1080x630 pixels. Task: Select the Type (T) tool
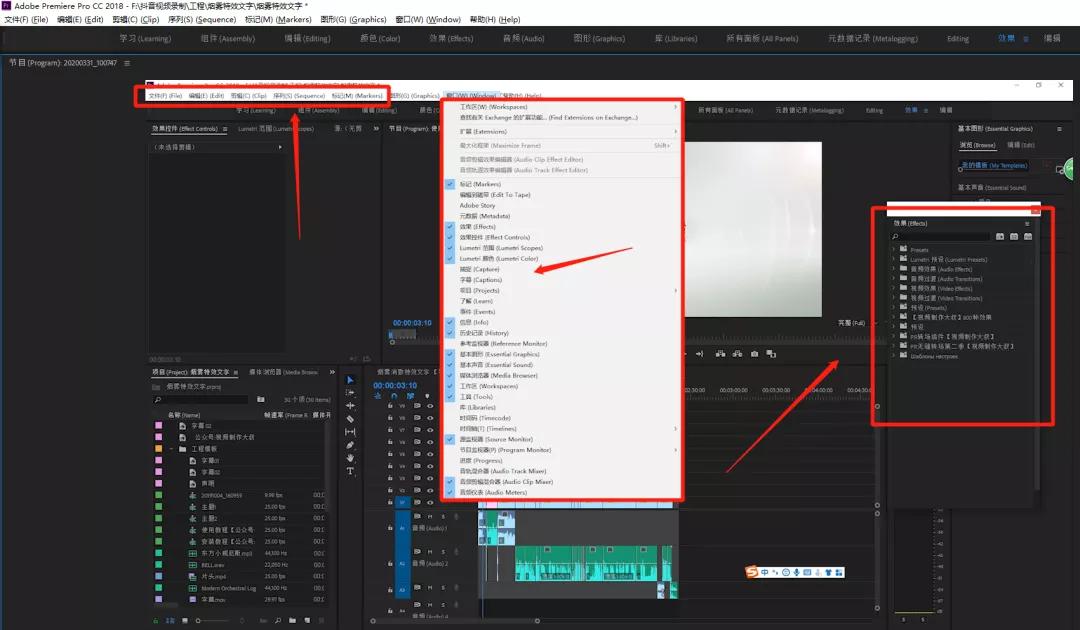coord(350,471)
